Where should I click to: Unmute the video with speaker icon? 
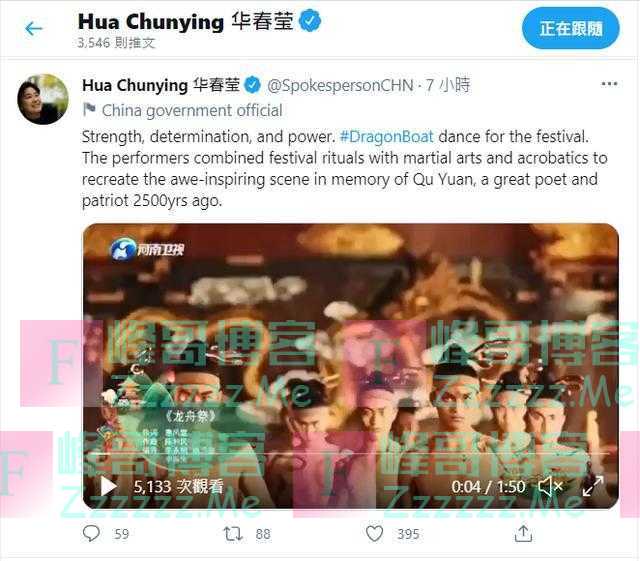[x=551, y=486]
